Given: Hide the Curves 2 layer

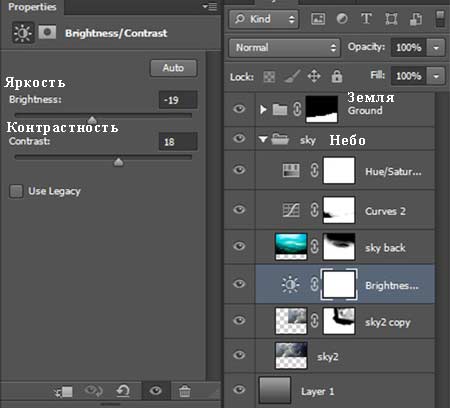Looking at the screenshot, I should (x=239, y=209).
